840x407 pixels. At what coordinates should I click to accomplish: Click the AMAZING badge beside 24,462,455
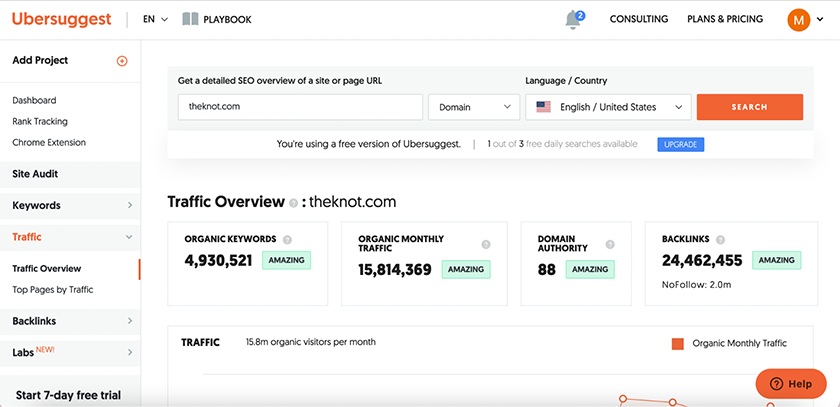(777, 260)
